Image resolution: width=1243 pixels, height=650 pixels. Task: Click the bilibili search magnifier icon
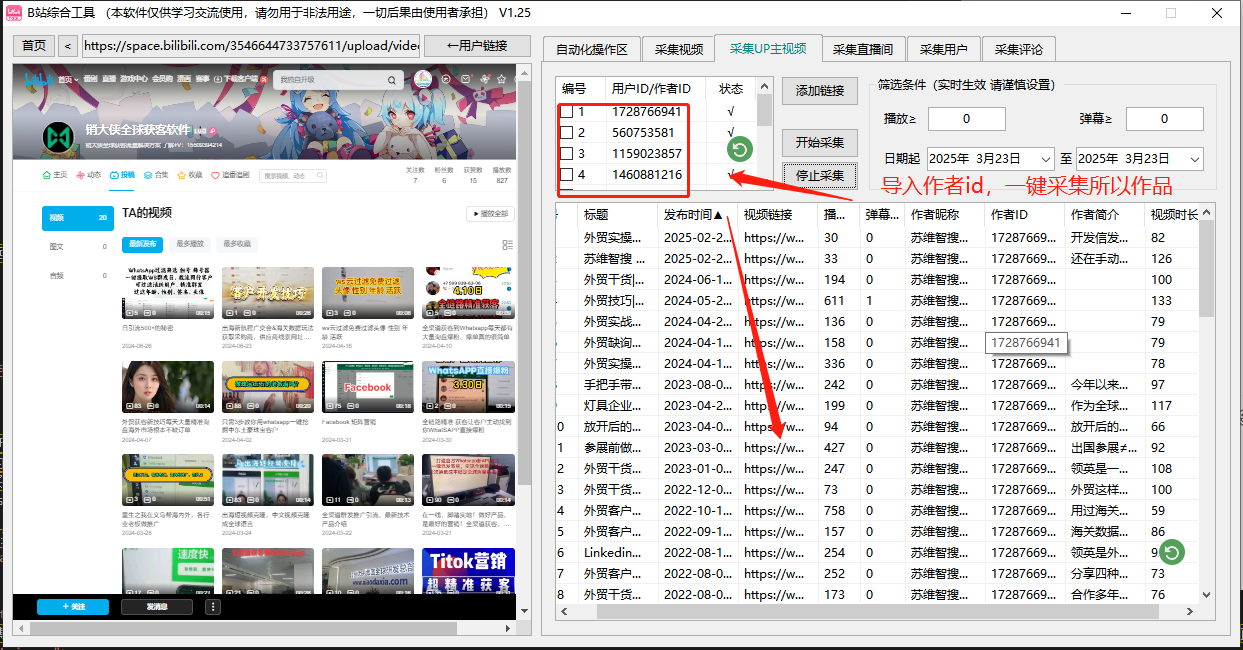point(391,79)
